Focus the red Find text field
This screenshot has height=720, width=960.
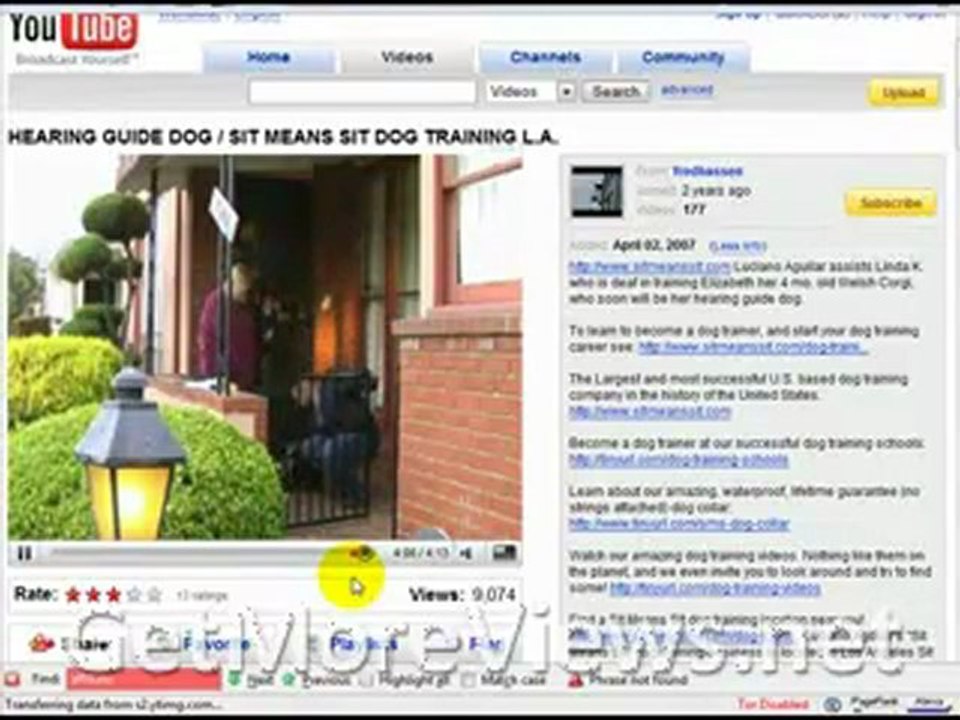tap(143, 680)
